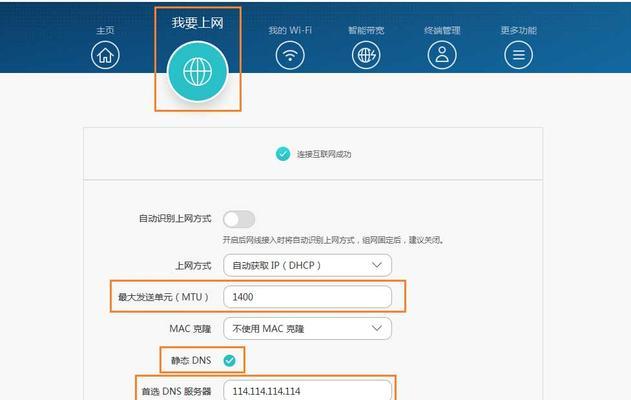This screenshot has height=400, width=631.
Task: Click the MAC 克隆 label text
Action: point(190,329)
